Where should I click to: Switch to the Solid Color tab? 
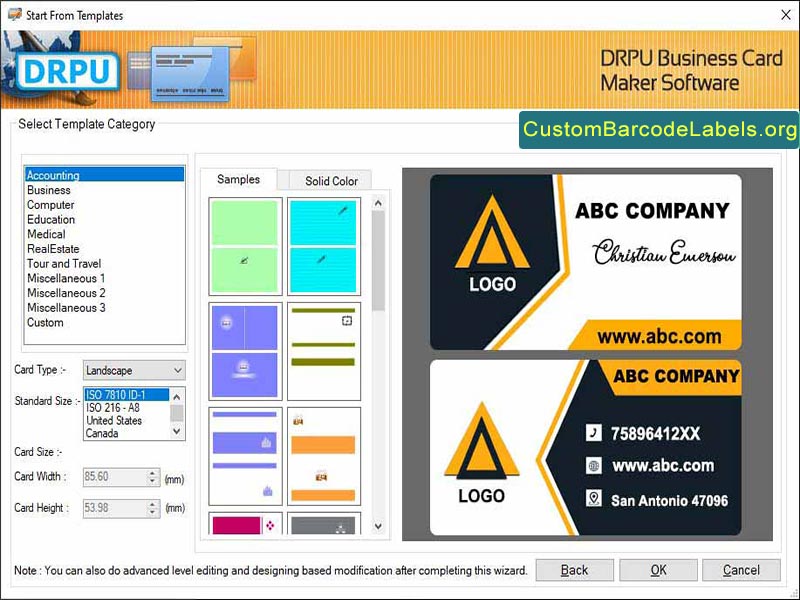click(x=331, y=181)
